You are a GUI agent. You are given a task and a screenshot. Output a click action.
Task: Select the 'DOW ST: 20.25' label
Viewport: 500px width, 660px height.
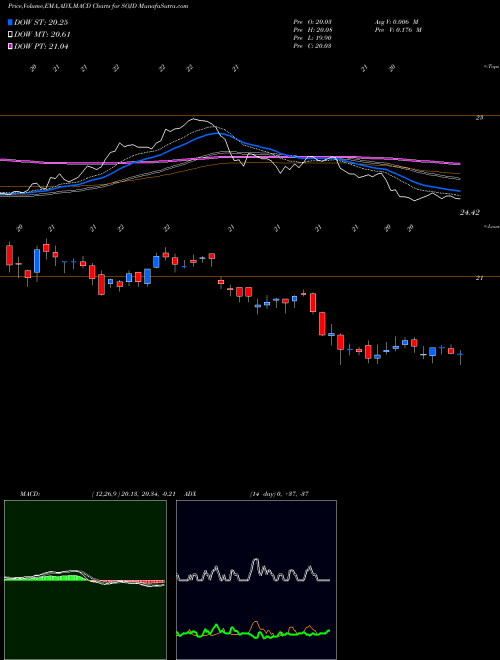(x=41, y=22)
